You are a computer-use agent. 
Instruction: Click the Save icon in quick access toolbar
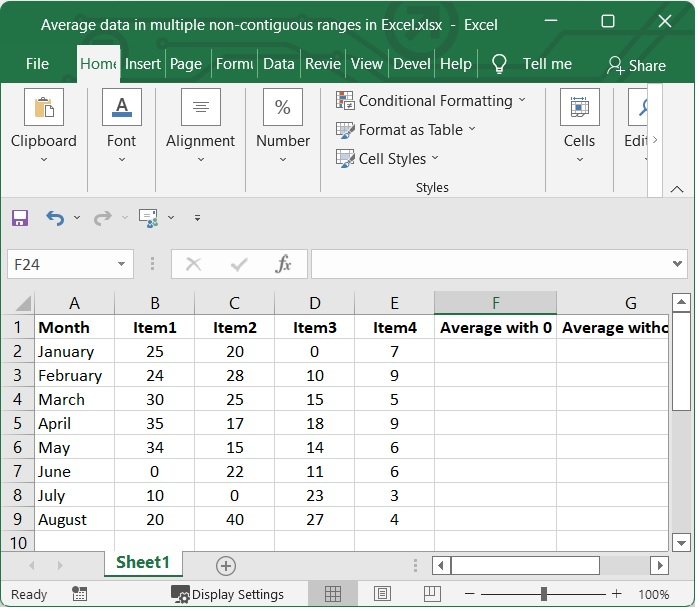(x=20, y=218)
